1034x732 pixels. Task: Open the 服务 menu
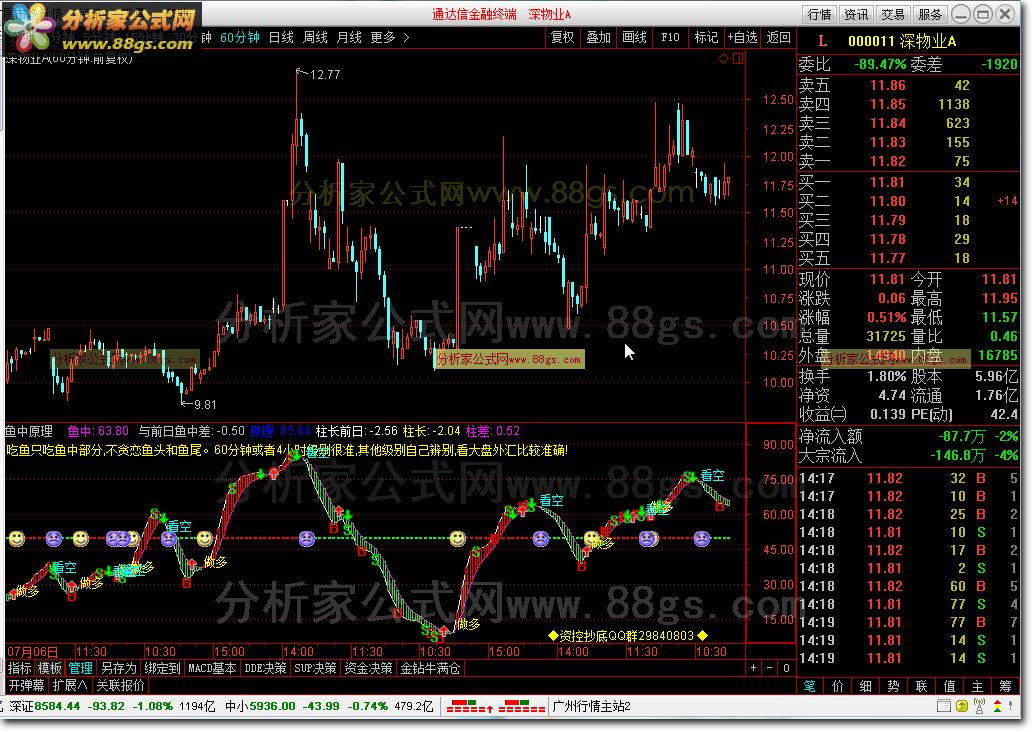click(x=930, y=14)
